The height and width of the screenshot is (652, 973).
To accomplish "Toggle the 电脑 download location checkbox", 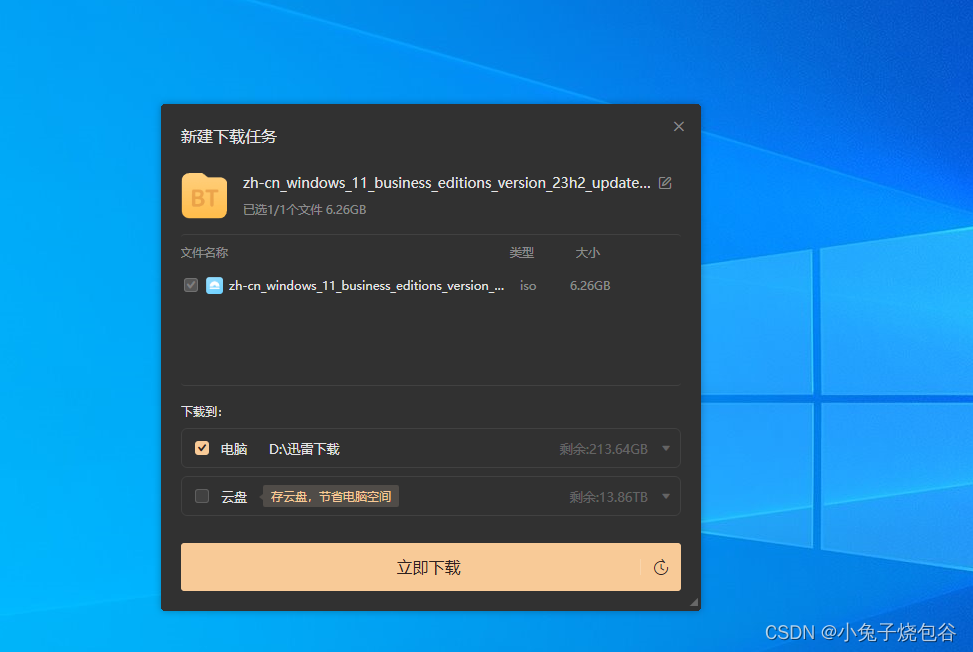I will [x=202, y=448].
